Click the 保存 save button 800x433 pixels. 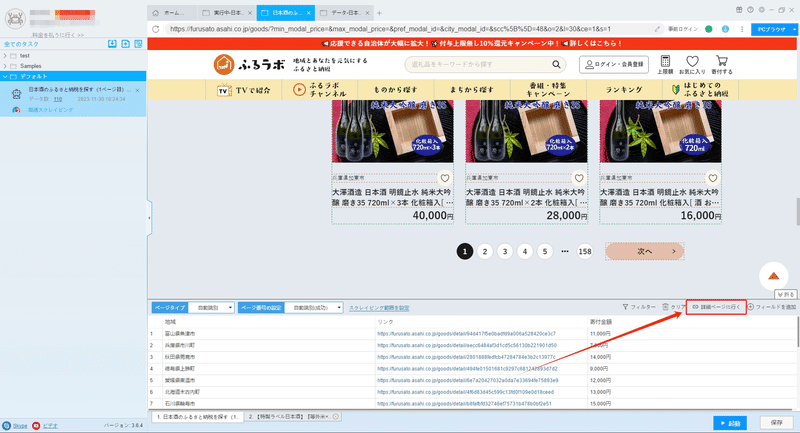pos(777,423)
